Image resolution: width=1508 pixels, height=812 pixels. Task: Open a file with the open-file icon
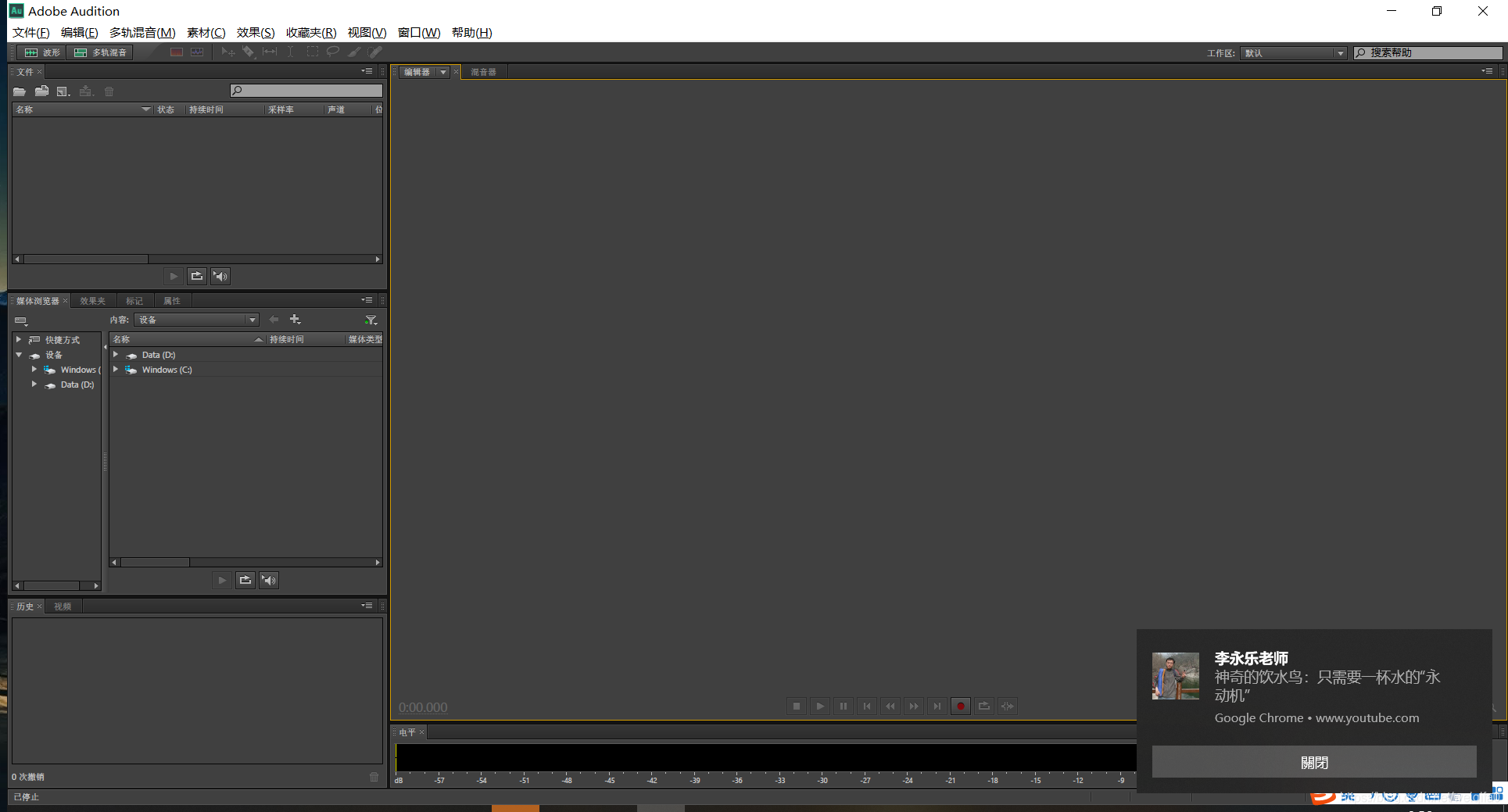click(x=20, y=91)
